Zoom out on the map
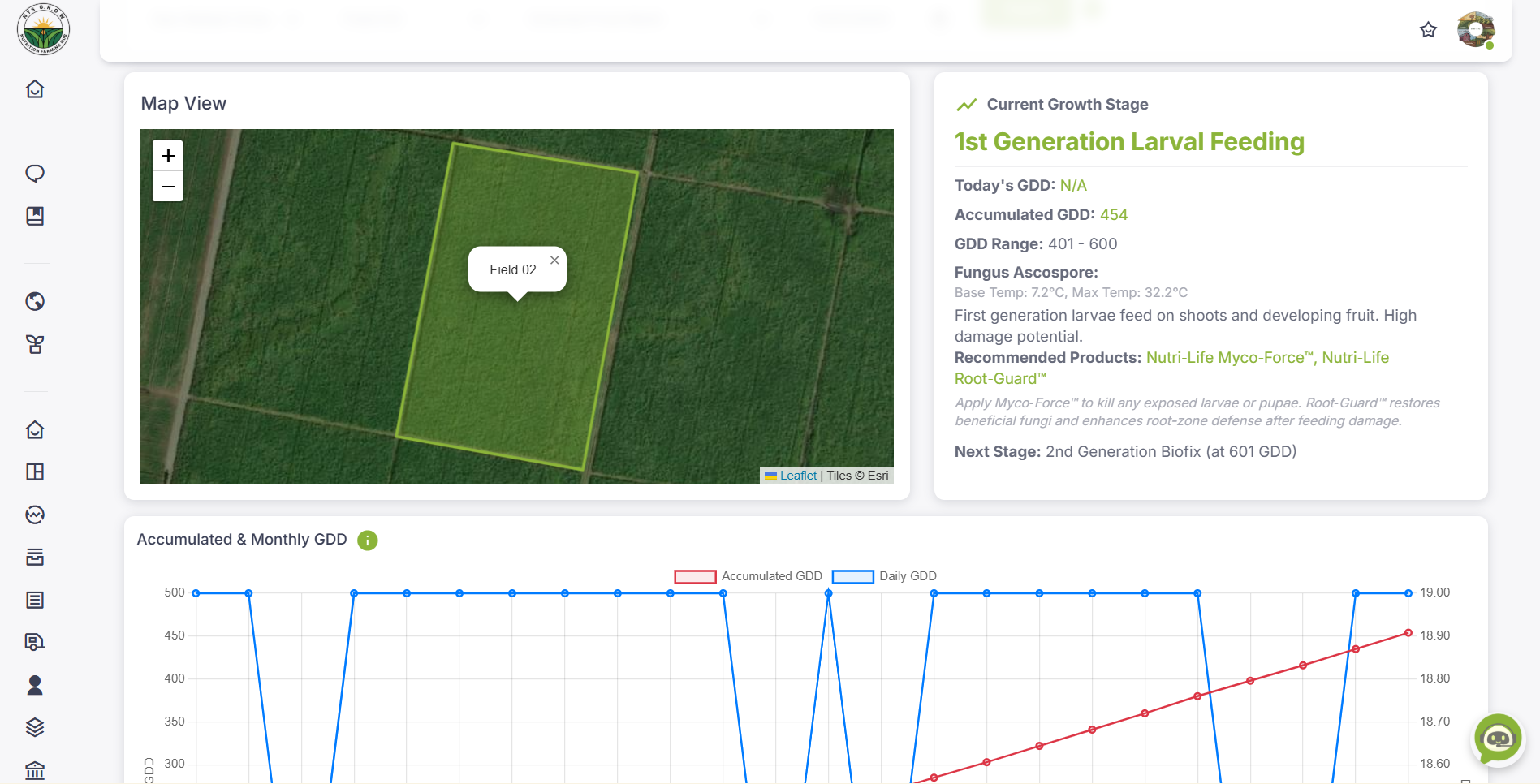The width and height of the screenshot is (1540, 784). coord(168,187)
